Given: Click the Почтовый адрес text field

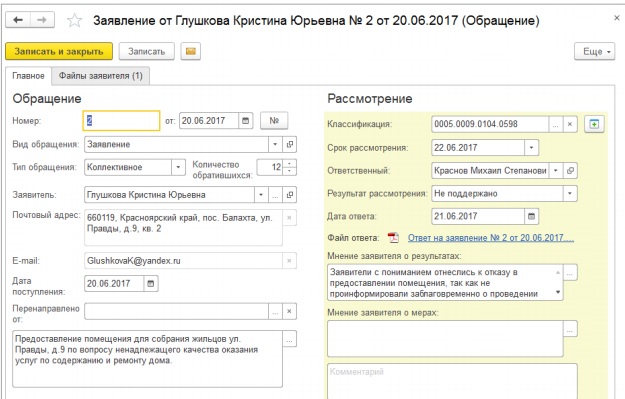Looking at the screenshot, I should coord(183,228).
